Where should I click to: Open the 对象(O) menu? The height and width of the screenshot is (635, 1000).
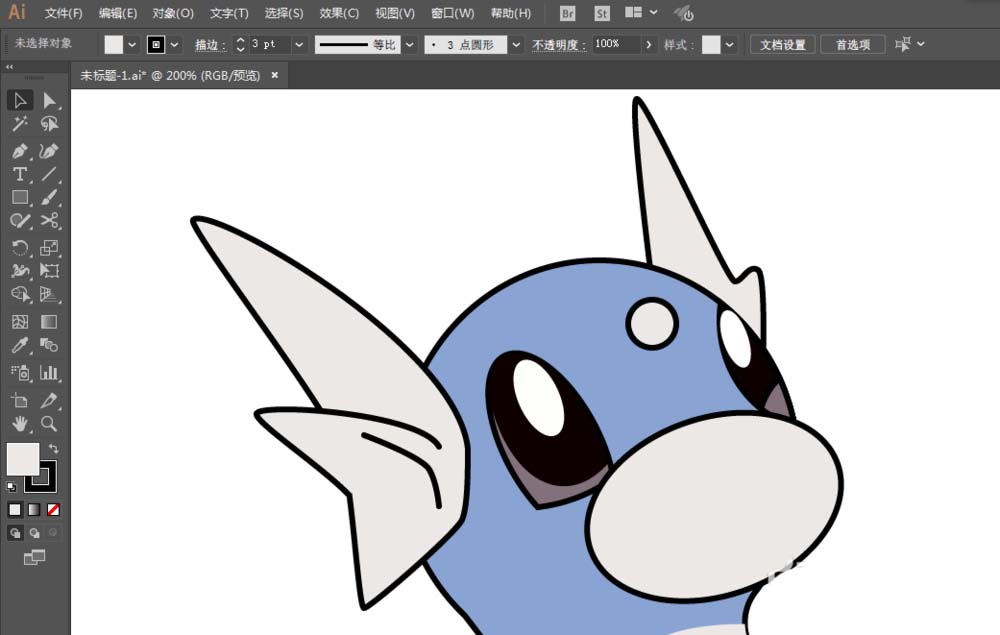click(173, 13)
